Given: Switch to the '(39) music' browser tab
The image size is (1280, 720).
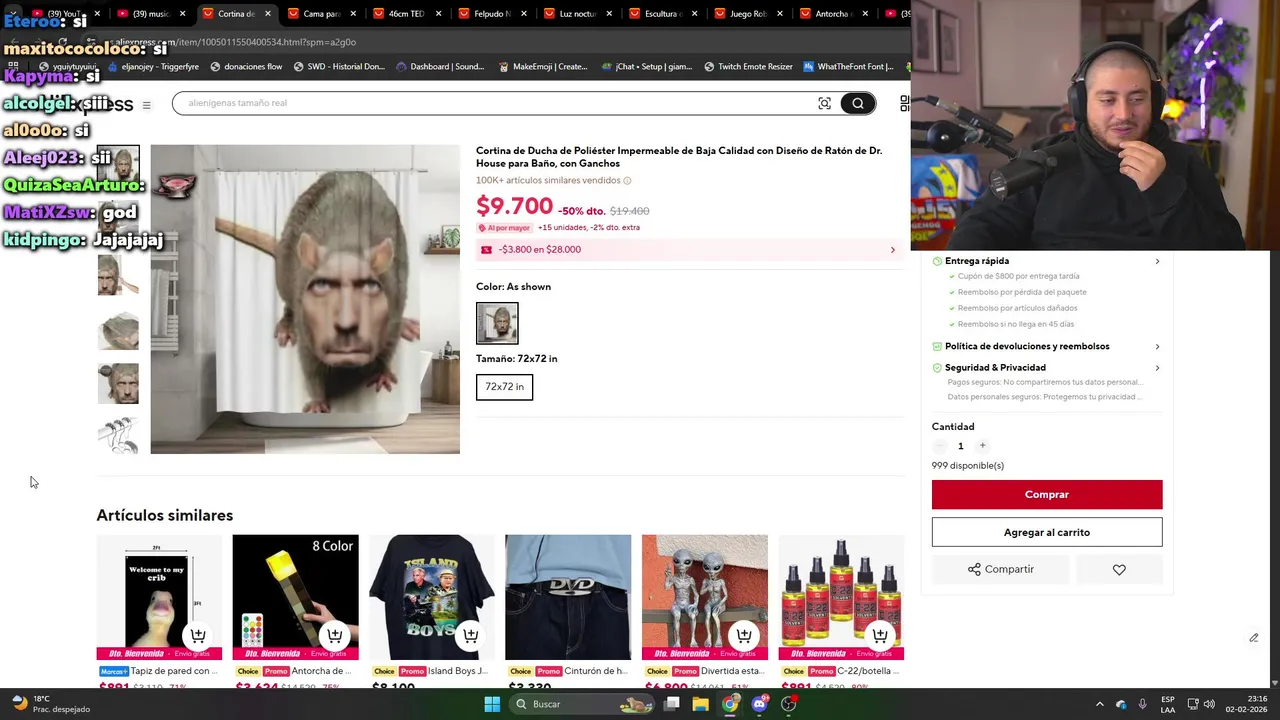Looking at the screenshot, I should click(152, 14).
